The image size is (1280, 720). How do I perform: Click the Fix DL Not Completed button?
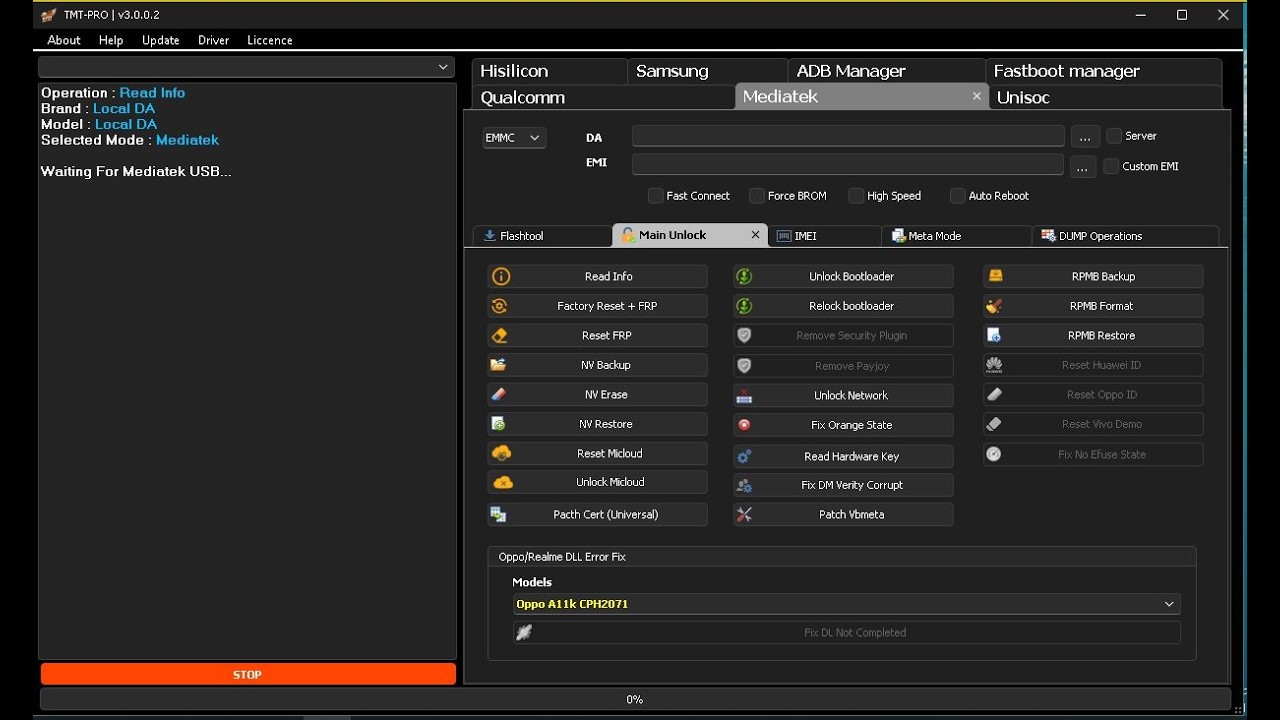click(x=847, y=633)
